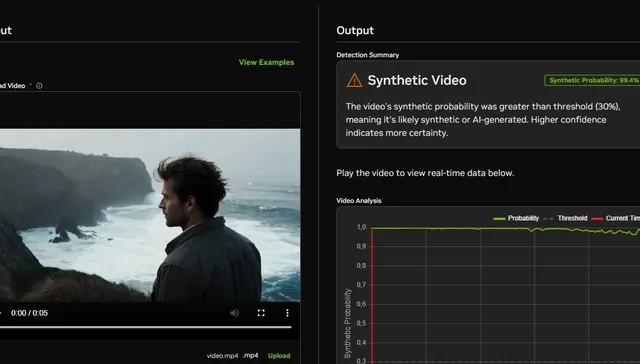Open the video player's three-dot options menu

(287, 313)
